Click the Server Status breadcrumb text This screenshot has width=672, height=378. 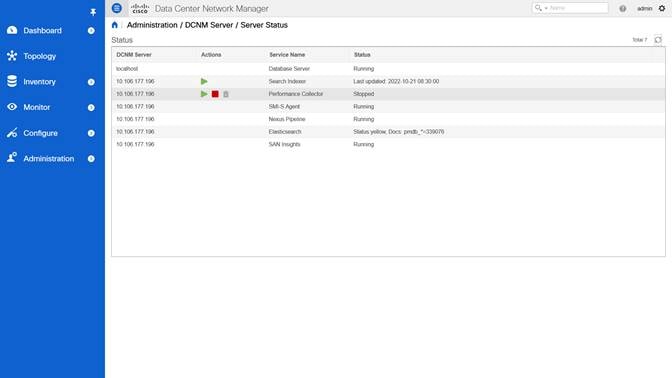264,25
